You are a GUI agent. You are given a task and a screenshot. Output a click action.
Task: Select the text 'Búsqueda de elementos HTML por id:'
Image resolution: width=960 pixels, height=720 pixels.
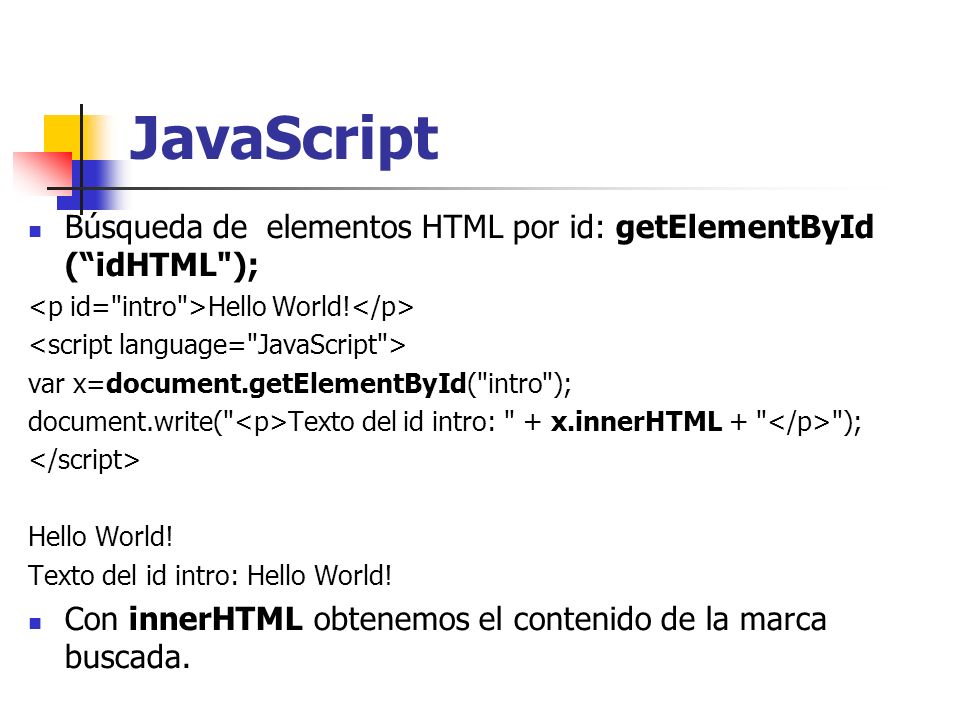click(335, 227)
